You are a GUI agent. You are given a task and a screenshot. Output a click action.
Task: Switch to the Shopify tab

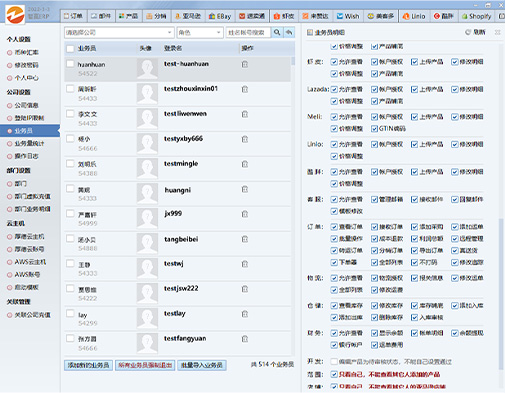point(477,16)
